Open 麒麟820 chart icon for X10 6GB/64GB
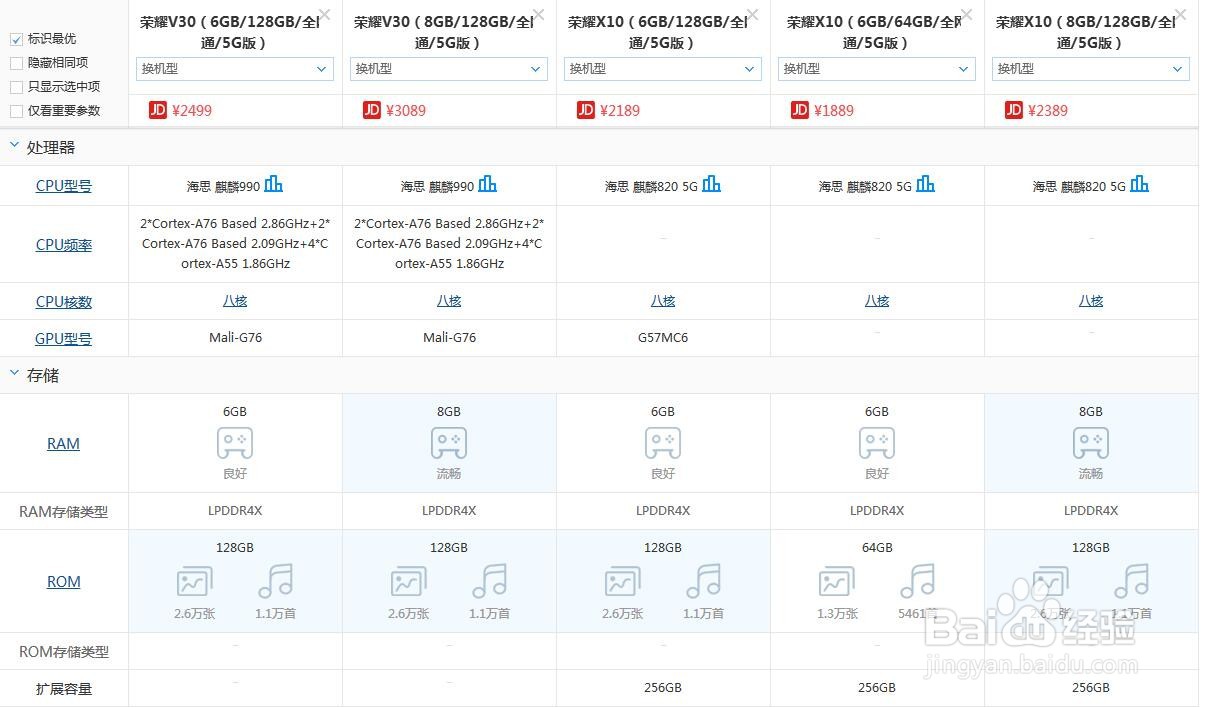This screenshot has height=707, width=1205. [925, 184]
